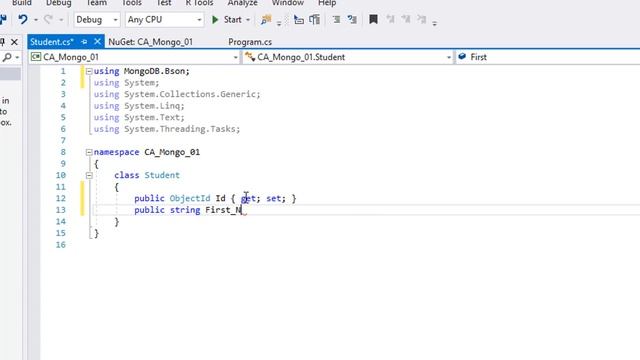This screenshot has height=360, width=640.
Task: Collapse the class Student block
Action: pos(89,176)
